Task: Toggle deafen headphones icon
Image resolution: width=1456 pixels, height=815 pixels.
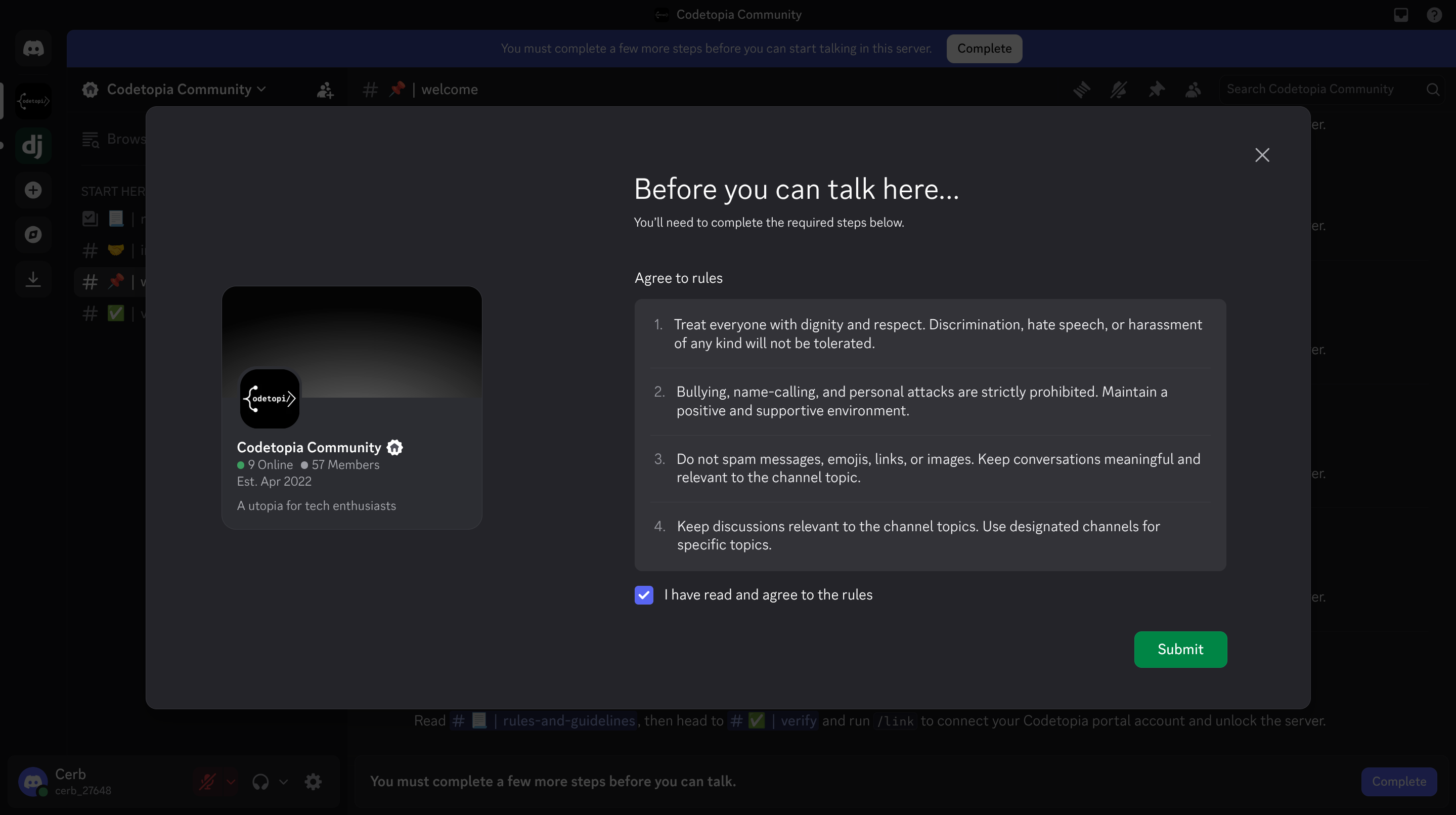Action: [260, 782]
